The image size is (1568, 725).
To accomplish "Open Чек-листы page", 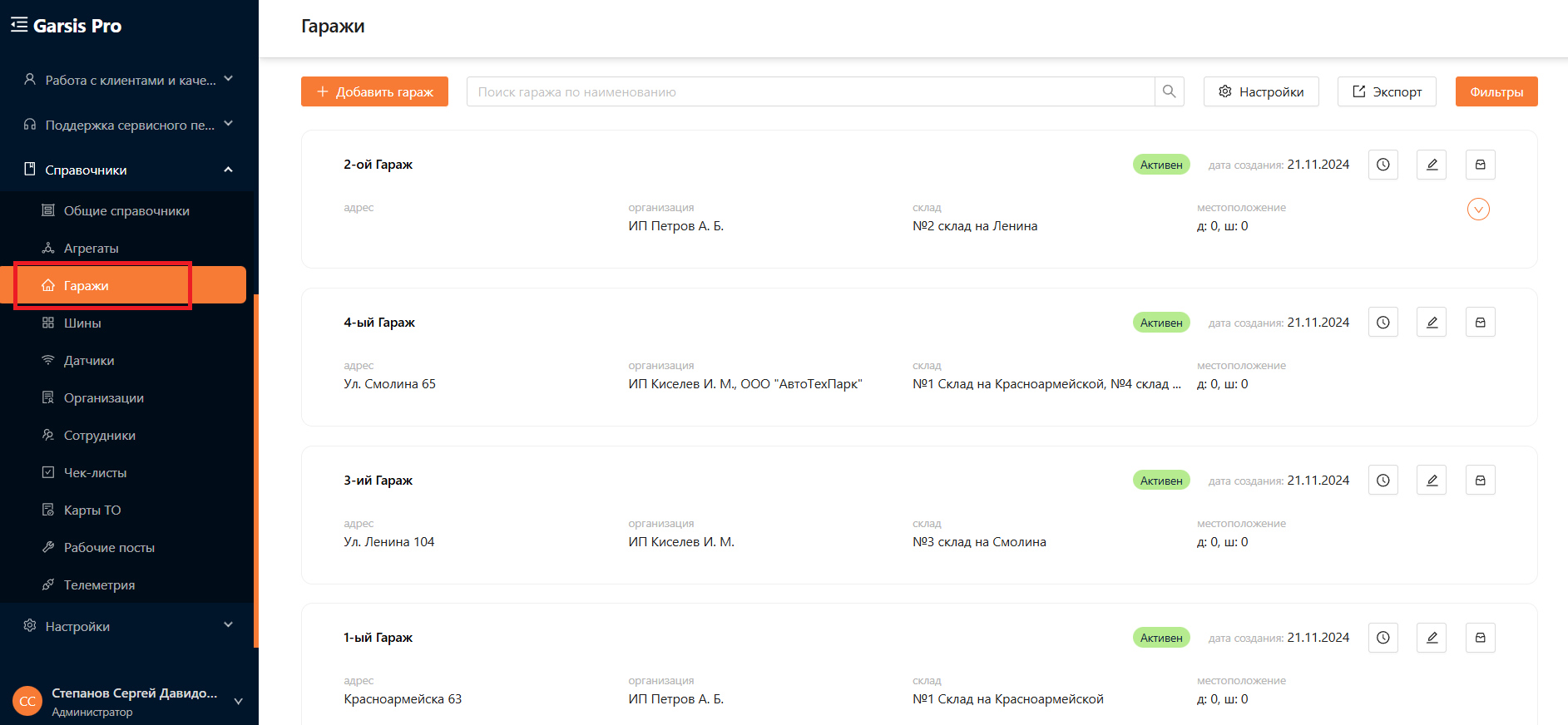I will pos(96,473).
